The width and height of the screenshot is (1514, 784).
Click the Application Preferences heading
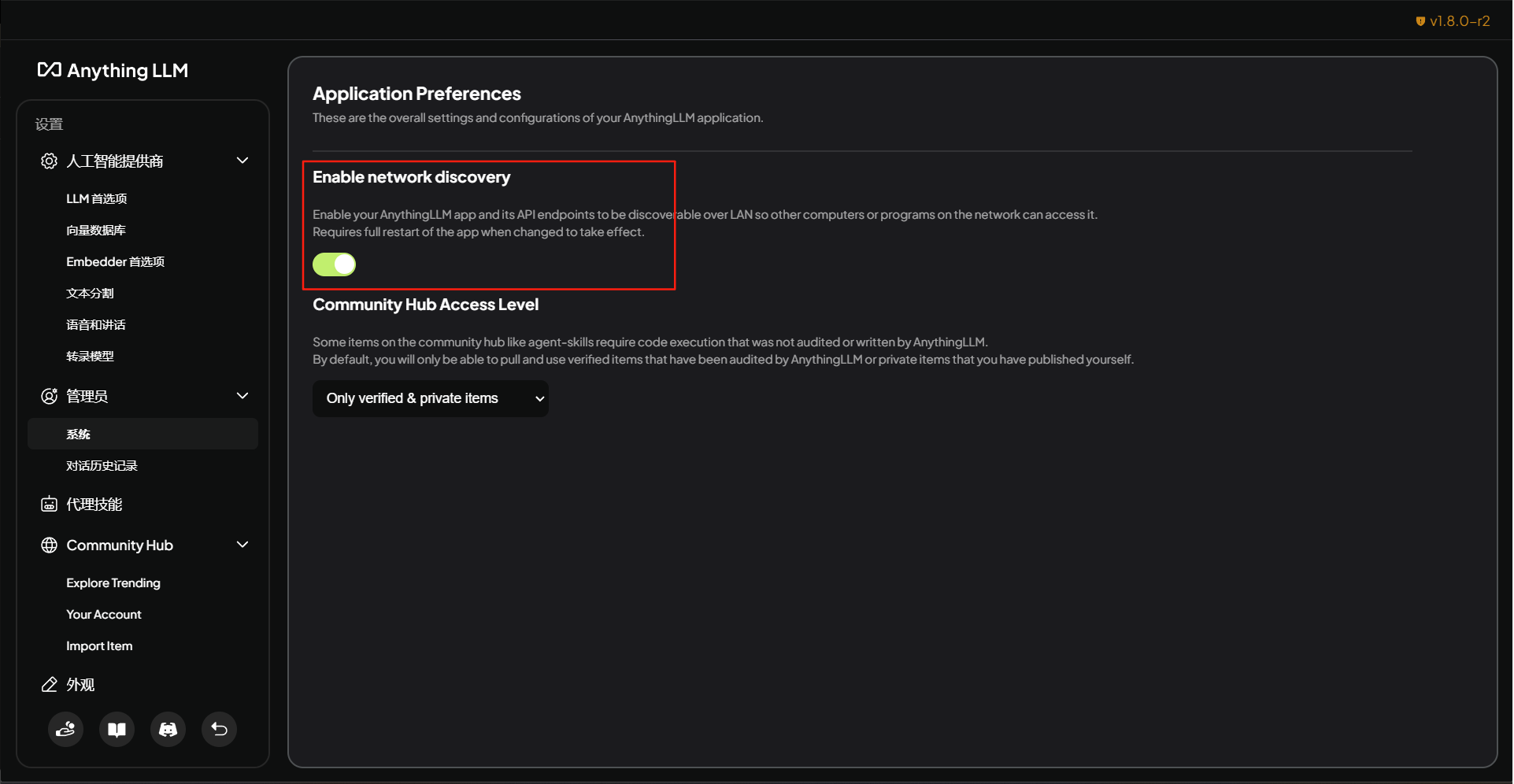click(416, 94)
